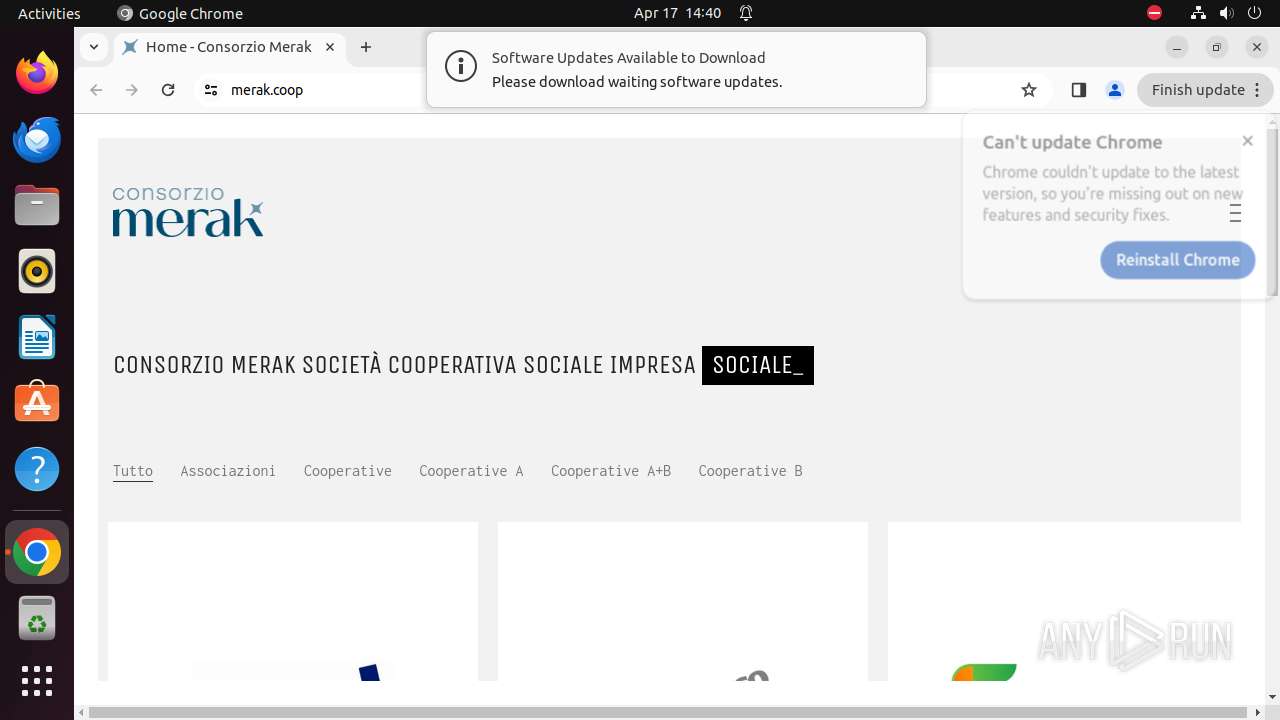Reload the merak.coop page
This screenshot has width=1280, height=720.
point(168,90)
